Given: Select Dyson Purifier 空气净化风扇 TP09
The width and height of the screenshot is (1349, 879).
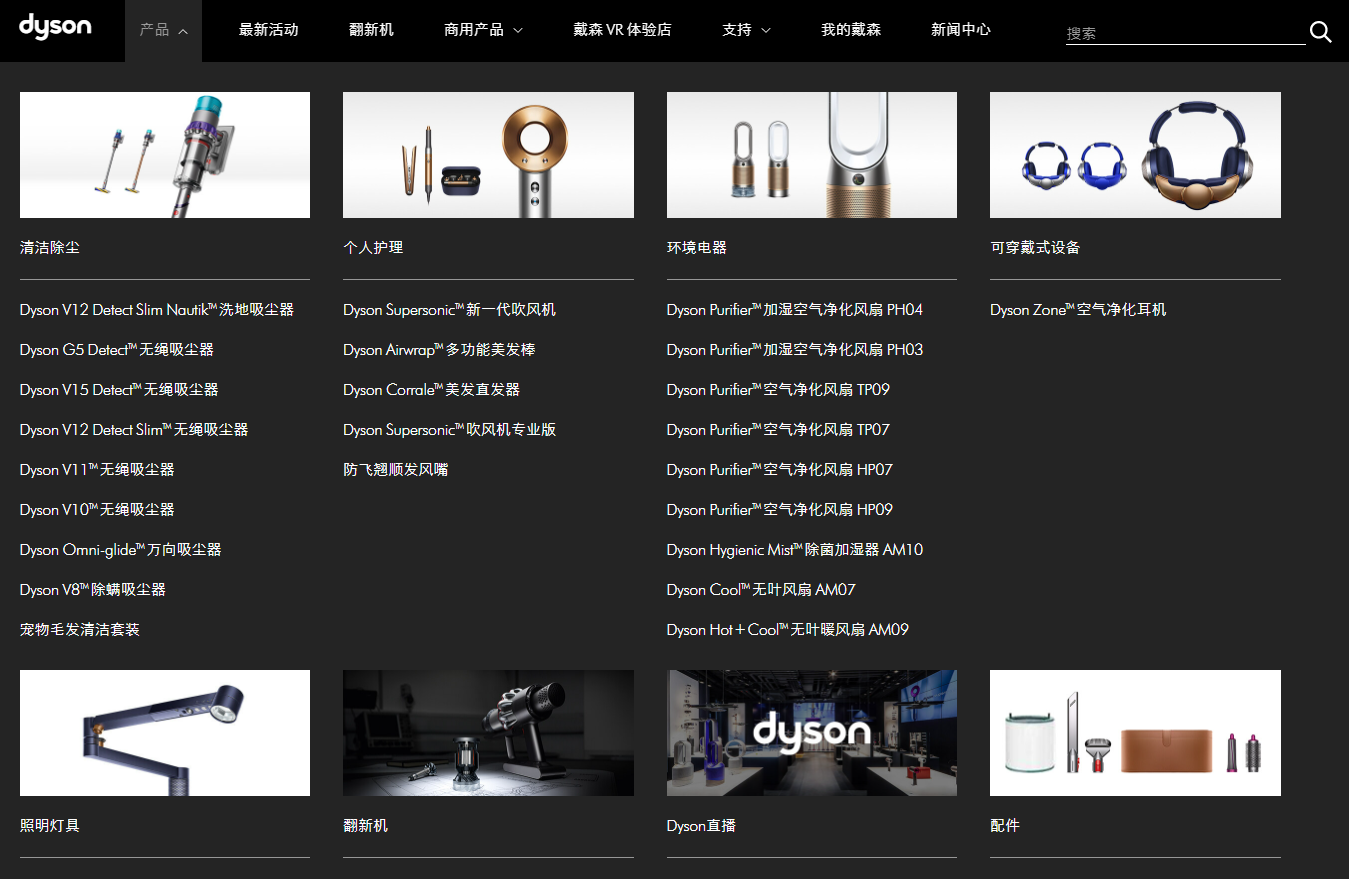Looking at the screenshot, I should 778,390.
